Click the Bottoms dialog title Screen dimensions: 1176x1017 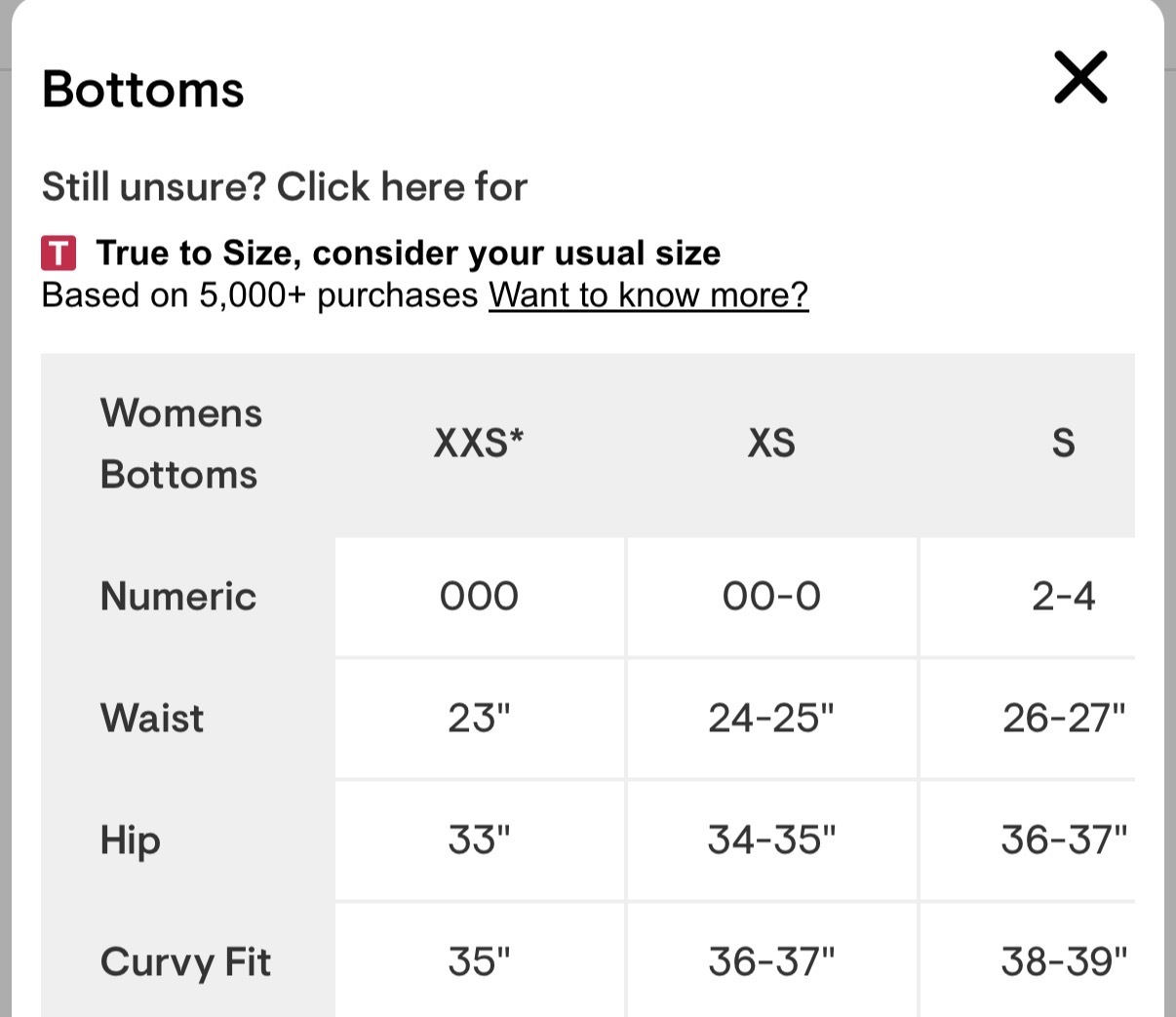[x=143, y=89]
